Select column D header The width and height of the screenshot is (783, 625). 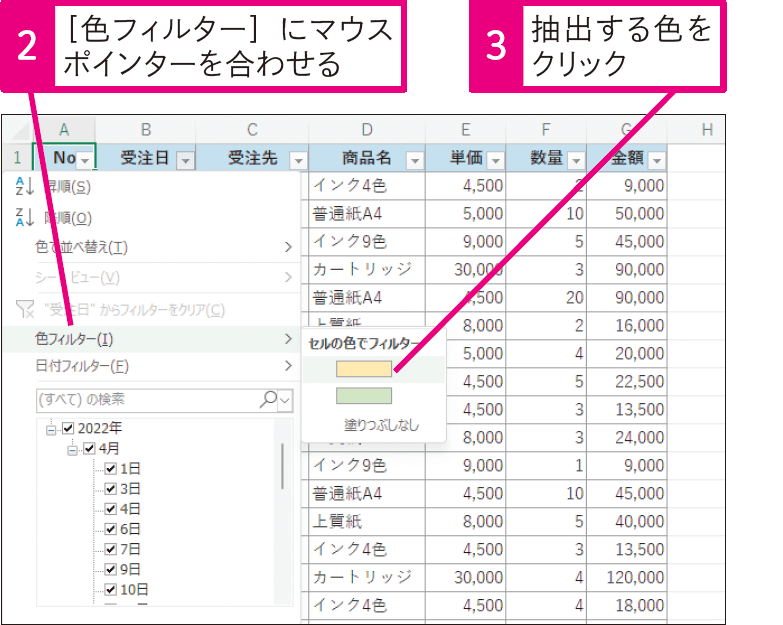(367, 130)
